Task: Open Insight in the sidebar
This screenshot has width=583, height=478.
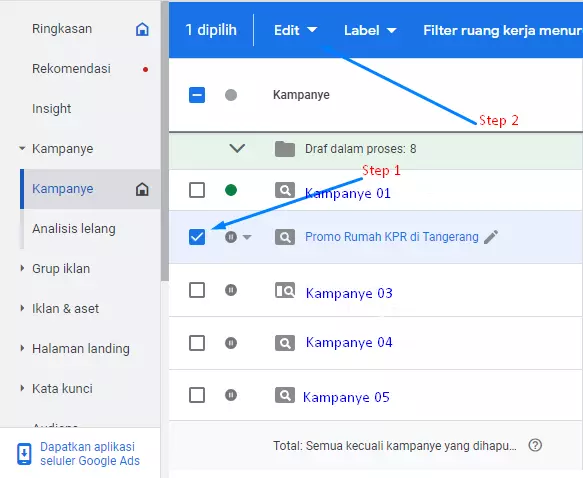Action: 51,109
